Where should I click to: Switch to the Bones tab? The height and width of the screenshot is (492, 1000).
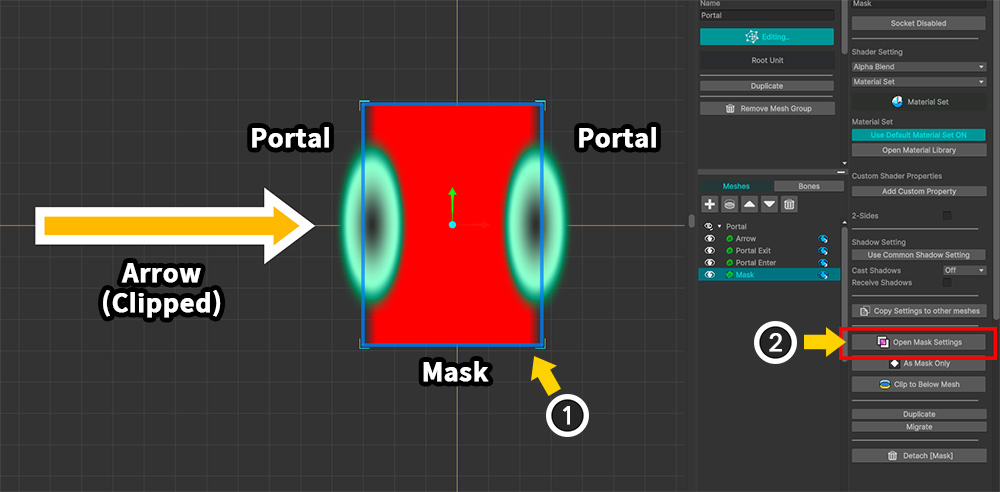point(807,186)
